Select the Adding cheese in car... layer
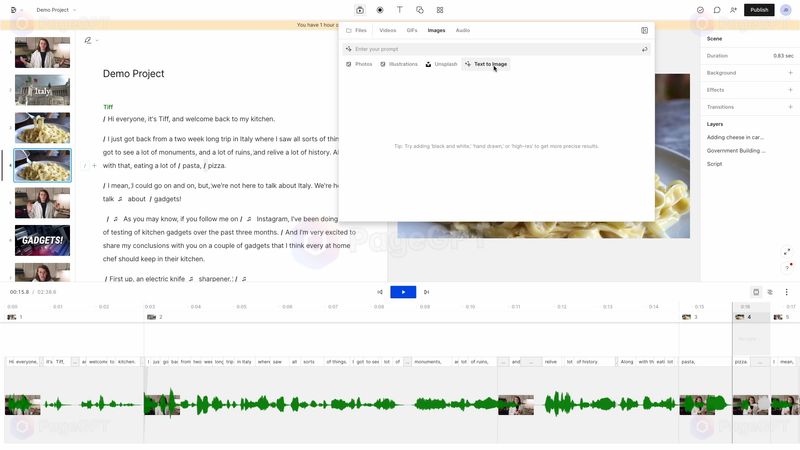Image resolution: width=800 pixels, height=450 pixels. pyautogui.click(x=735, y=137)
